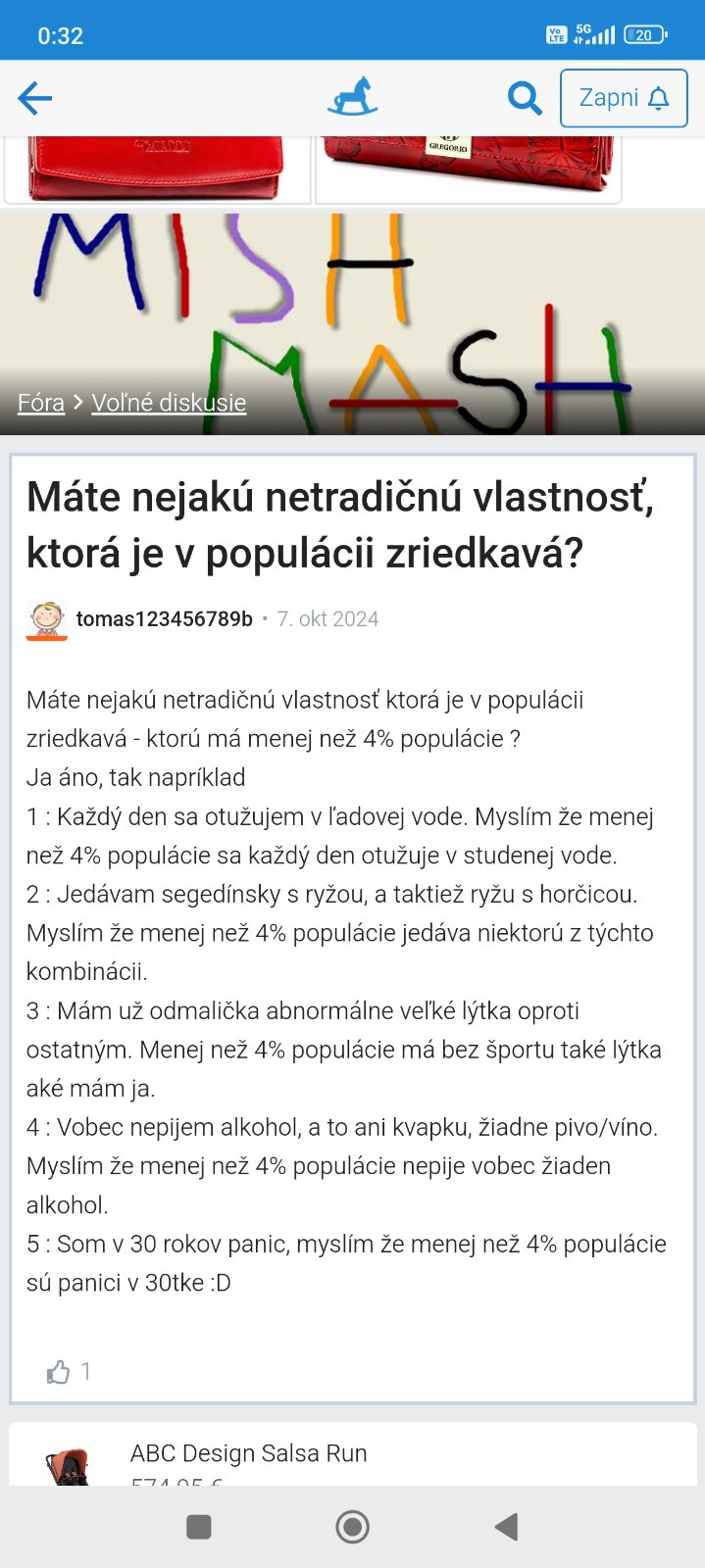
Task: Tap the ABC Design stroller thumbnail
Action: pos(68,1466)
